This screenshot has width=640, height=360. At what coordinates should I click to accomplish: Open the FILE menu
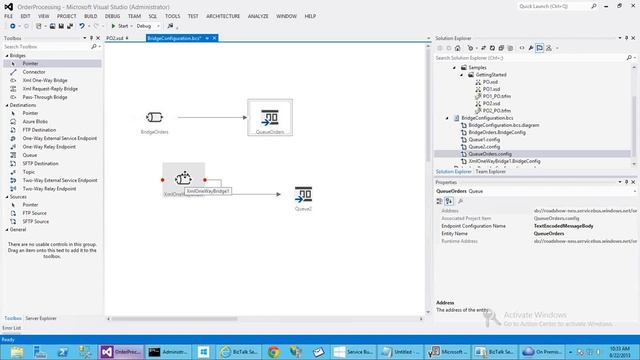[9, 16]
